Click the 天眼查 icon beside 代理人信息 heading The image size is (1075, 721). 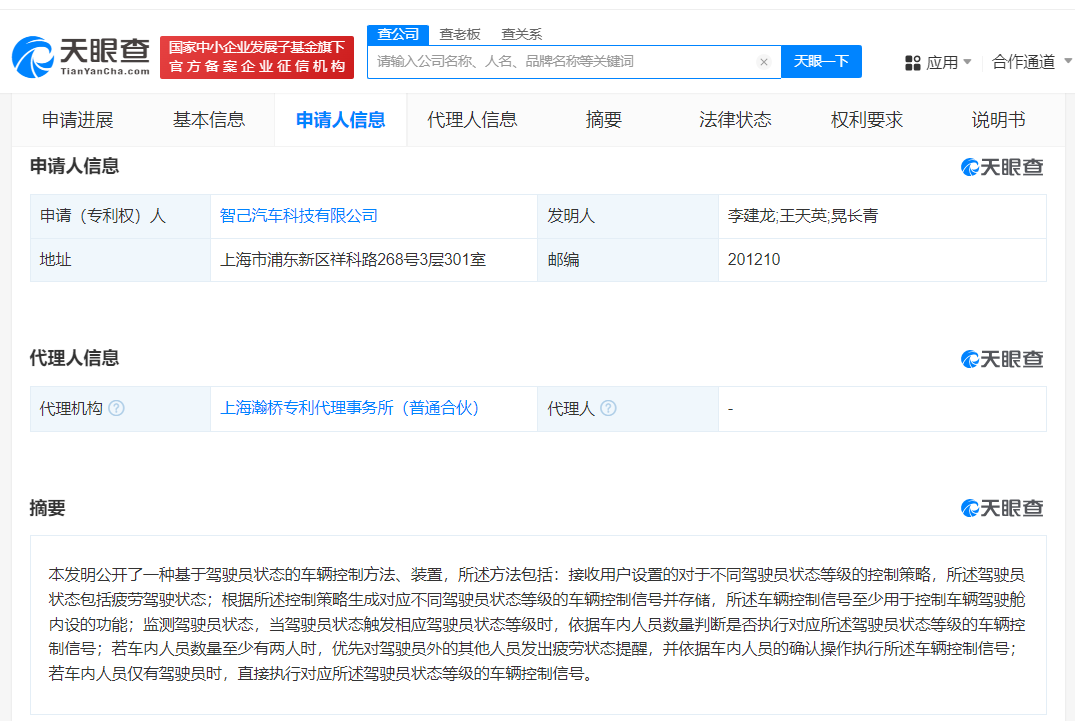click(1002, 359)
